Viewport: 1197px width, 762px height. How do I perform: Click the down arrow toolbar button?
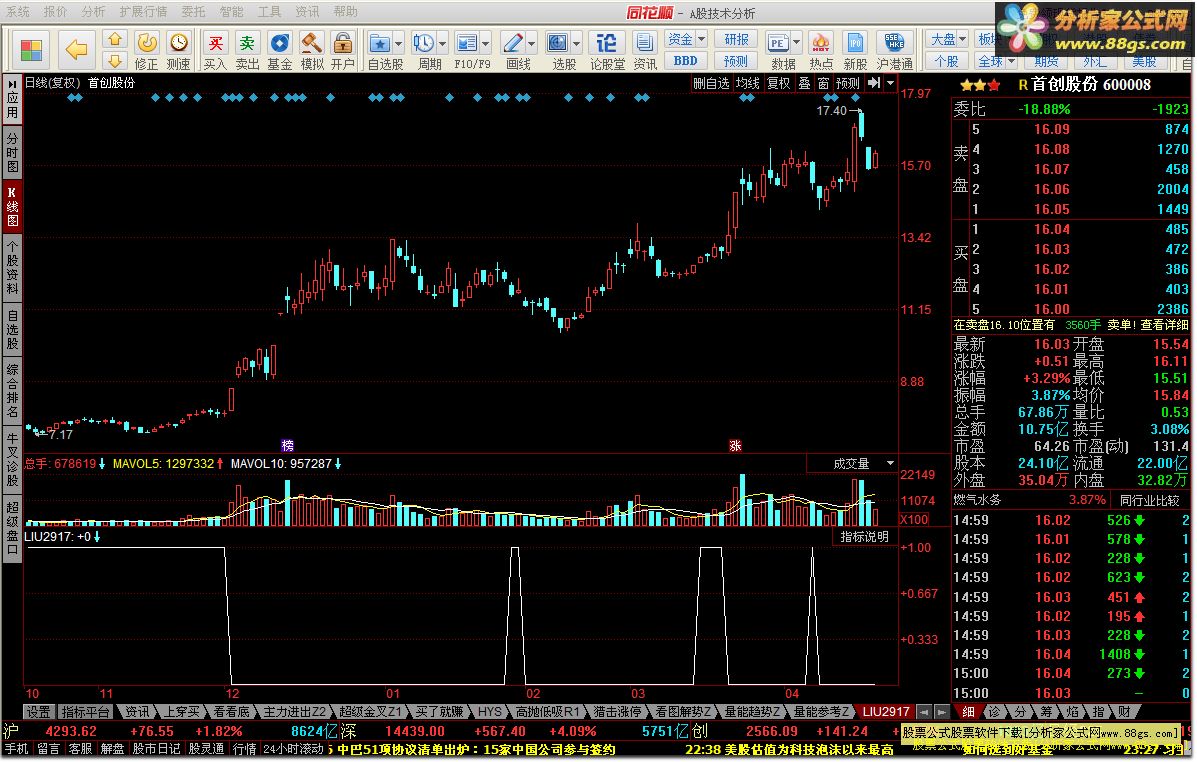coord(115,60)
